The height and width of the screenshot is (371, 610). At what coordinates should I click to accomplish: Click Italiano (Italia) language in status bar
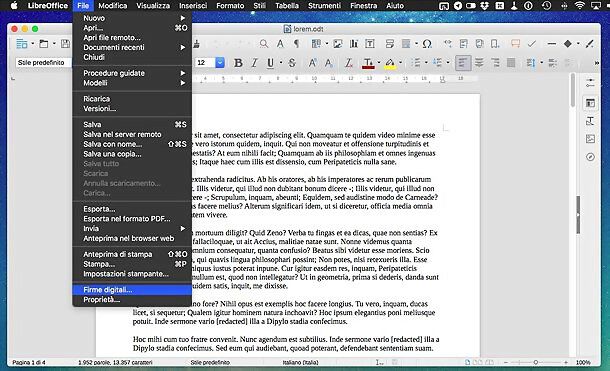point(300,362)
